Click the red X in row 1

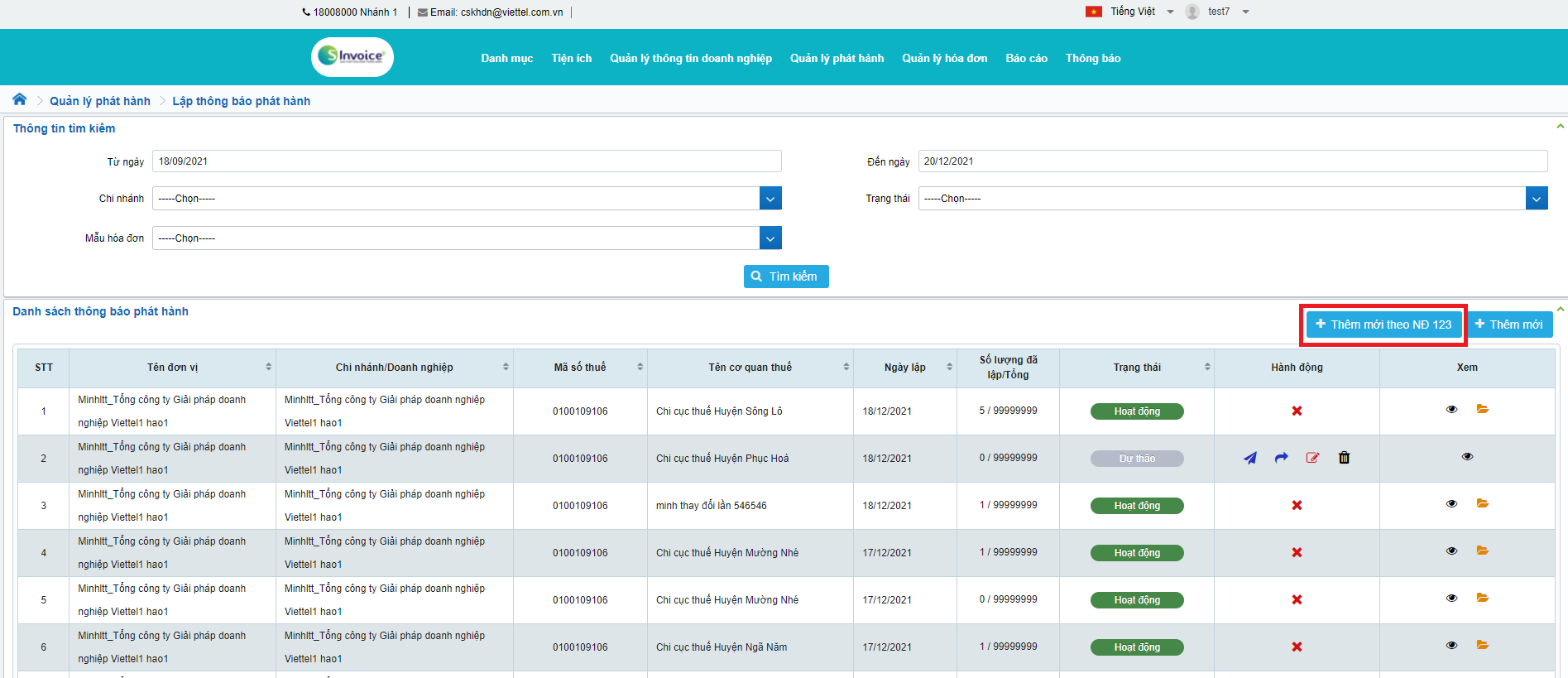pyautogui.click(x=1297, y=411)
